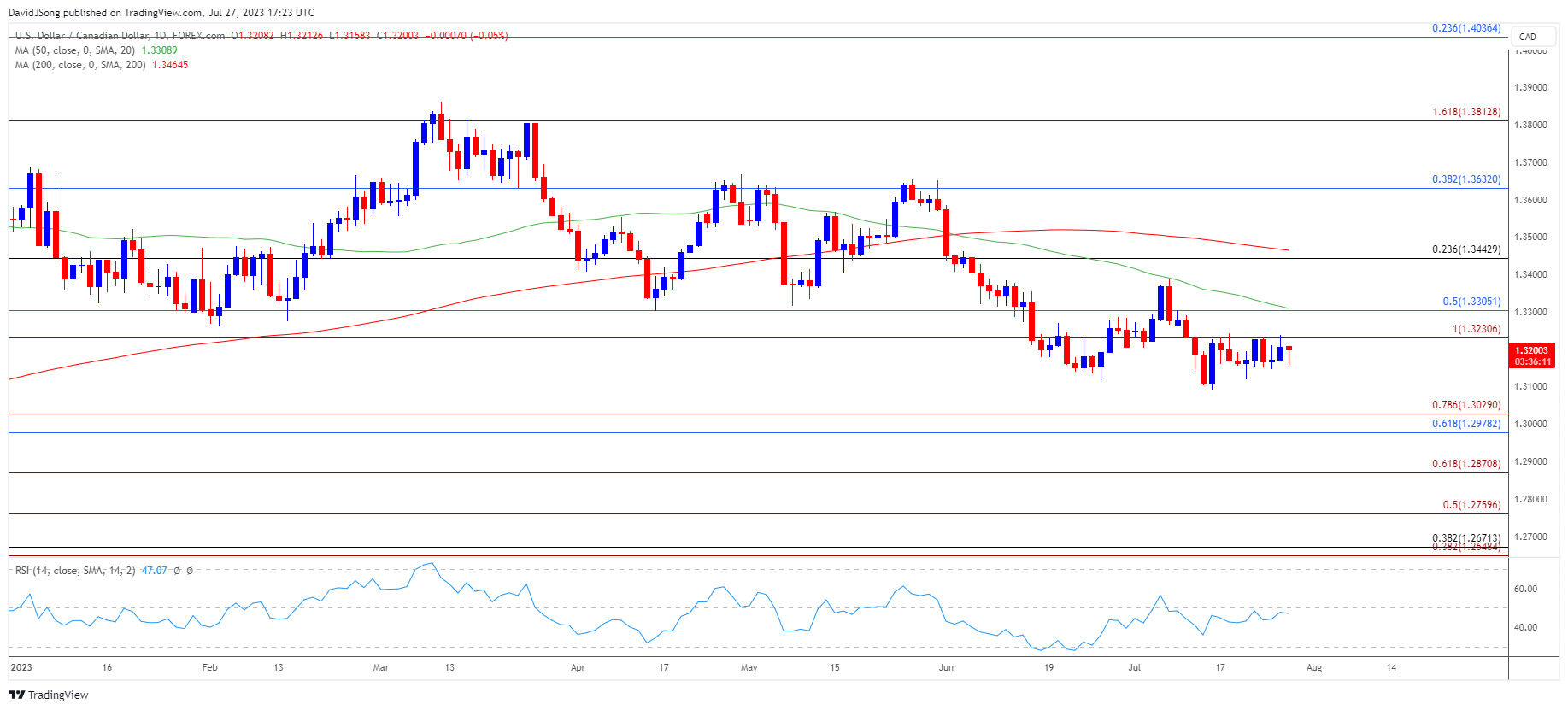
Task: Click the Feb label on the time axis
Action: (209, 667)
